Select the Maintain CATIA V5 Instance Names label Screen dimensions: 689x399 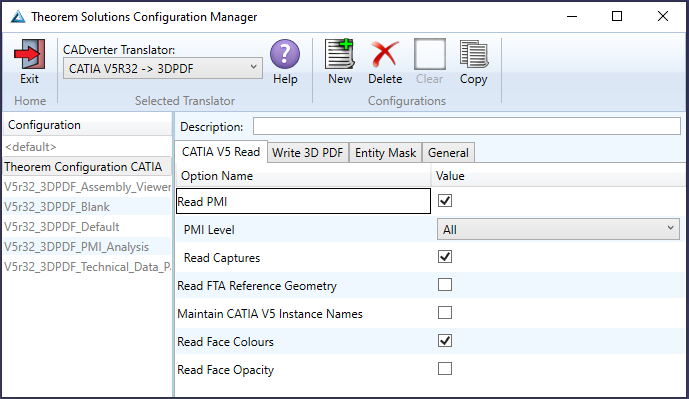coord(270,314)
